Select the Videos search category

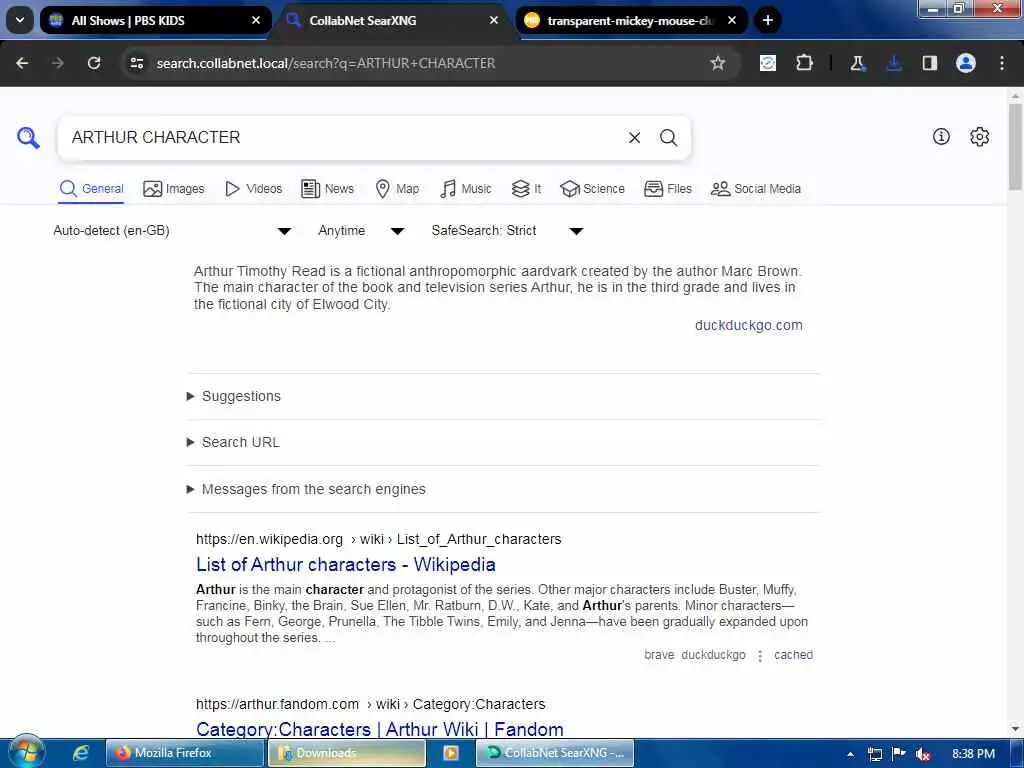click(x=253, y=189)
